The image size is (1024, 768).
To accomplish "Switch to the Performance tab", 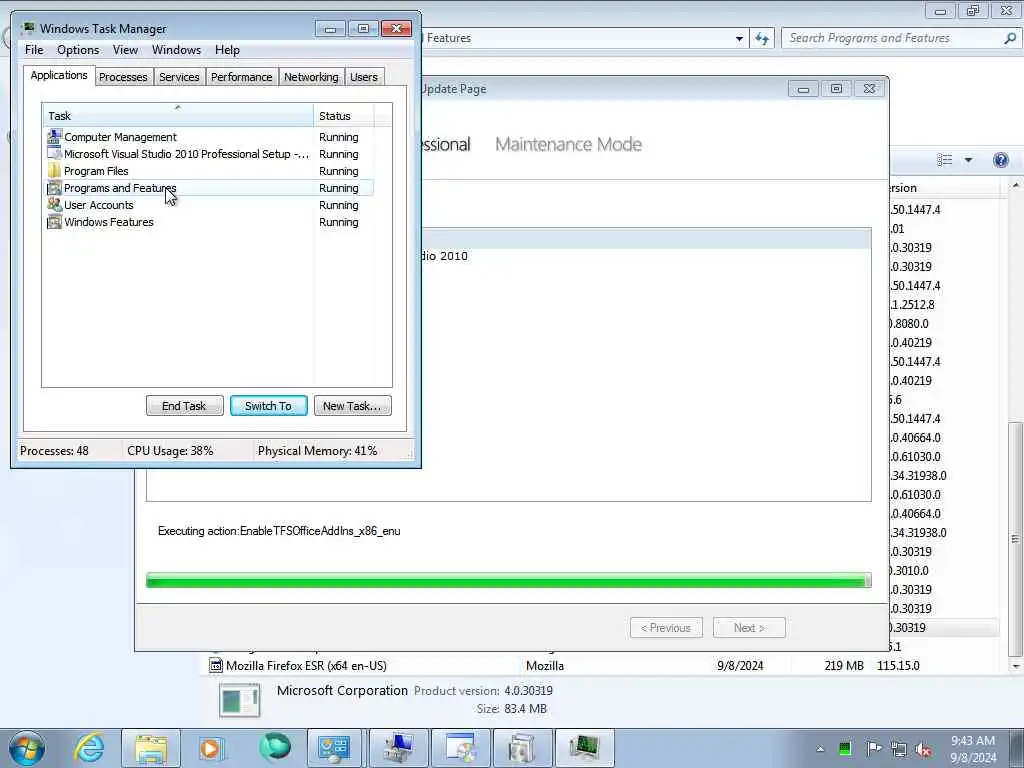I will pos(241,77).
